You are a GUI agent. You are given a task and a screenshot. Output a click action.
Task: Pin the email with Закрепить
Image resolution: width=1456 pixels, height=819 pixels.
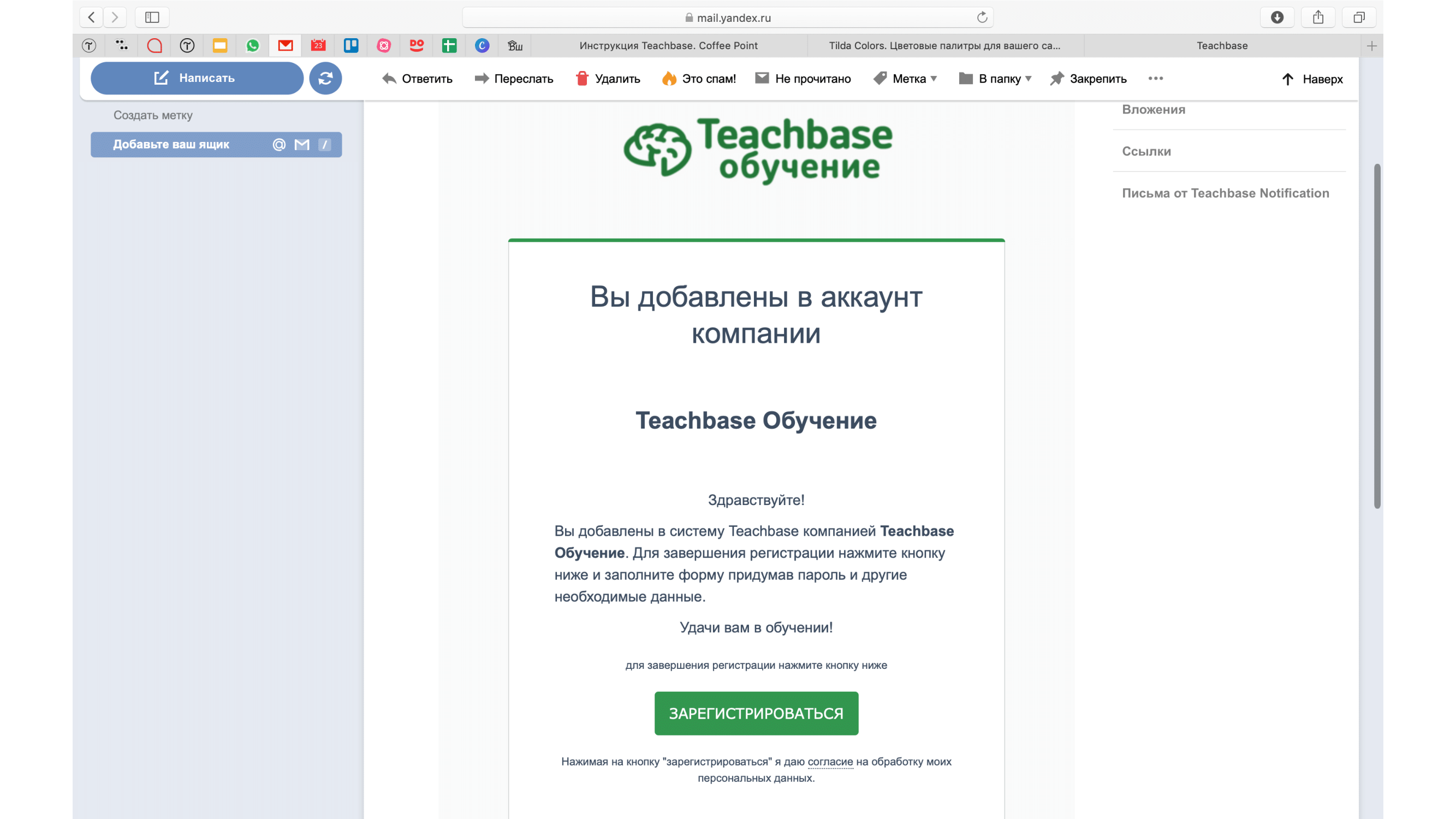click(x=1088, y=79)
